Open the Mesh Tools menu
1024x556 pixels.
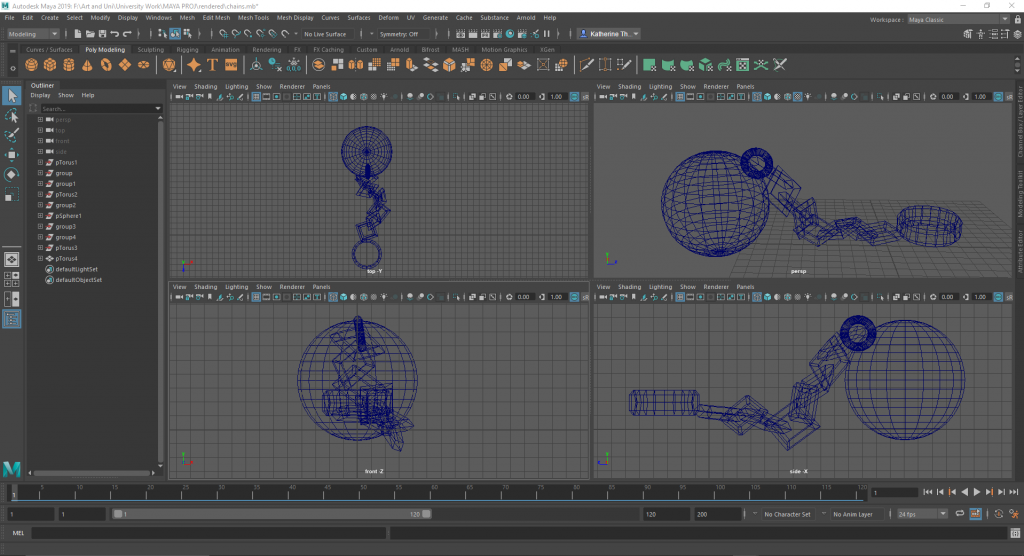click(x=254, y=18)
